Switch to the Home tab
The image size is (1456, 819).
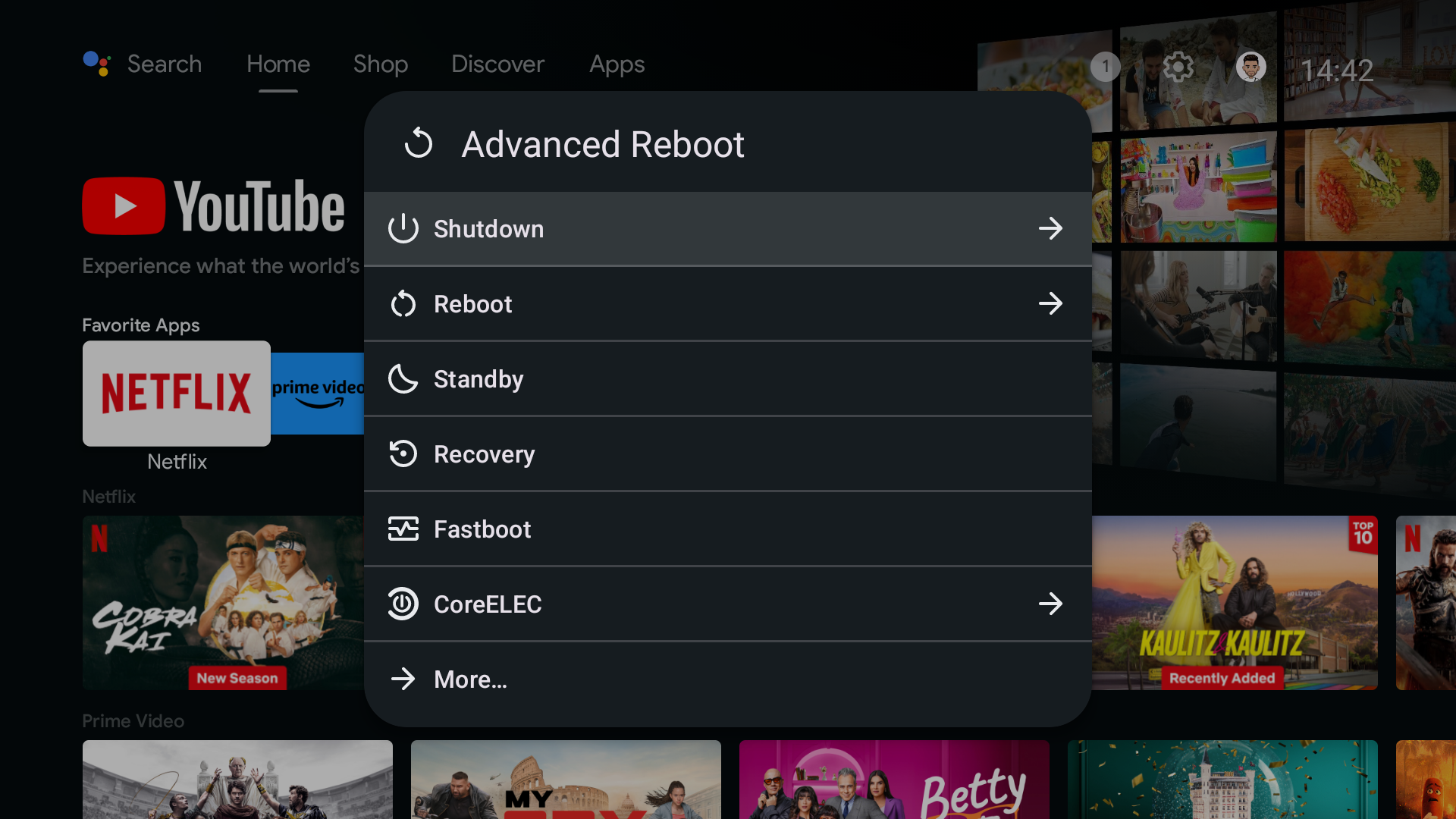click(x=278, y=64)
